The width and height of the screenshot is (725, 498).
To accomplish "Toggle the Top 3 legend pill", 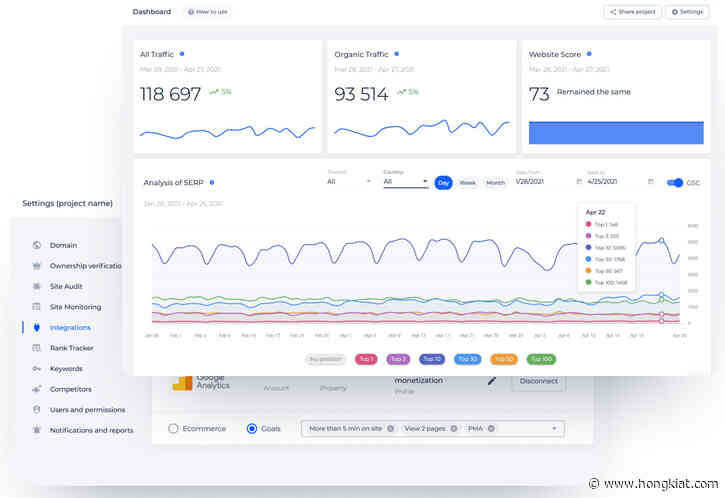I will coord(398,359).
